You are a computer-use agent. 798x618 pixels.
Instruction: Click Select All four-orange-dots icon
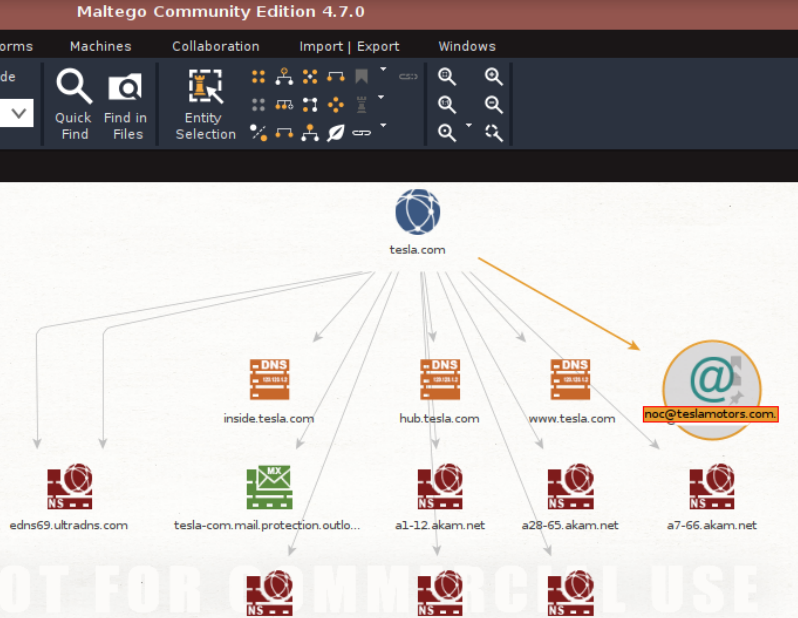(x=259, y=77)
